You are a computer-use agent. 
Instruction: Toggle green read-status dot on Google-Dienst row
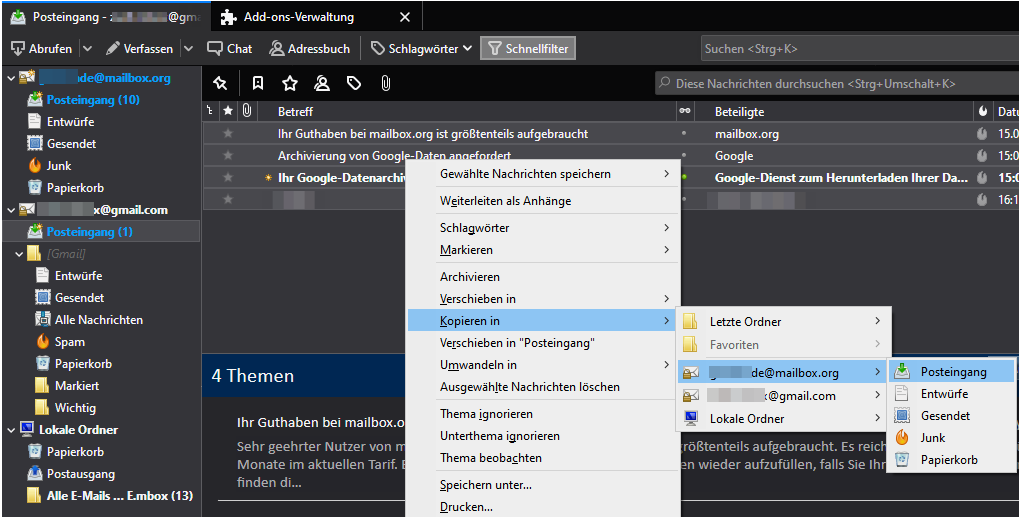point(684,177)
